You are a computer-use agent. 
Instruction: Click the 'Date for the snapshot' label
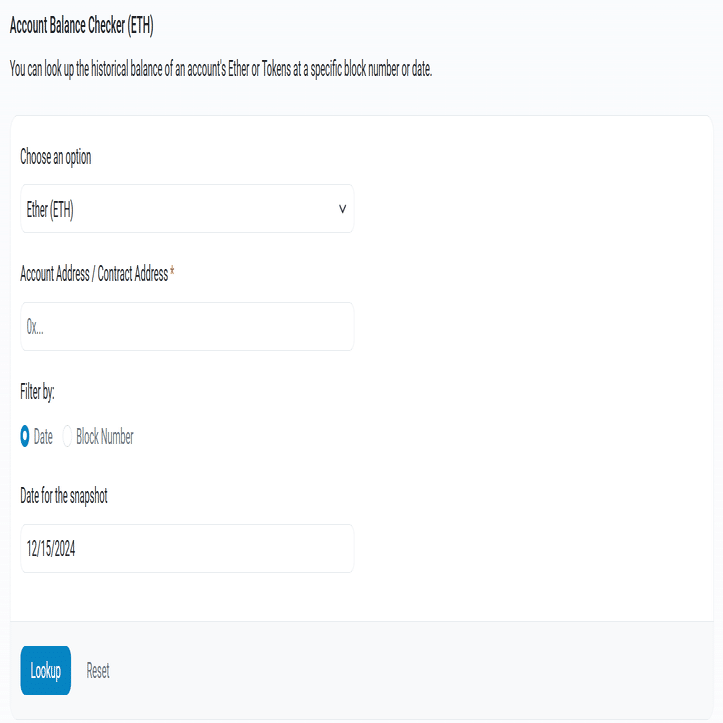pyautogui.click(x=64, y=496)
